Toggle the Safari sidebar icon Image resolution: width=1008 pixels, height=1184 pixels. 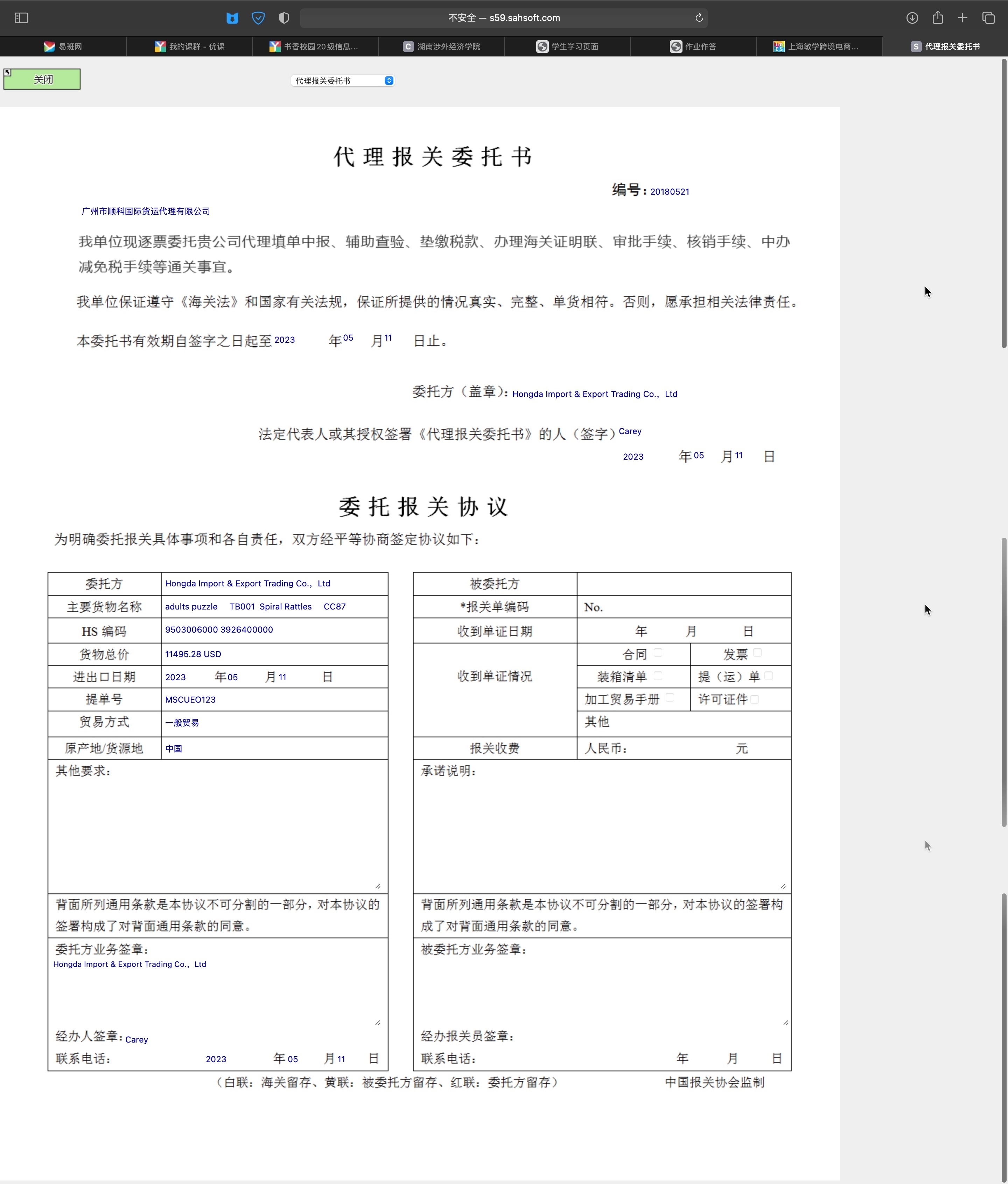point(21,18)
